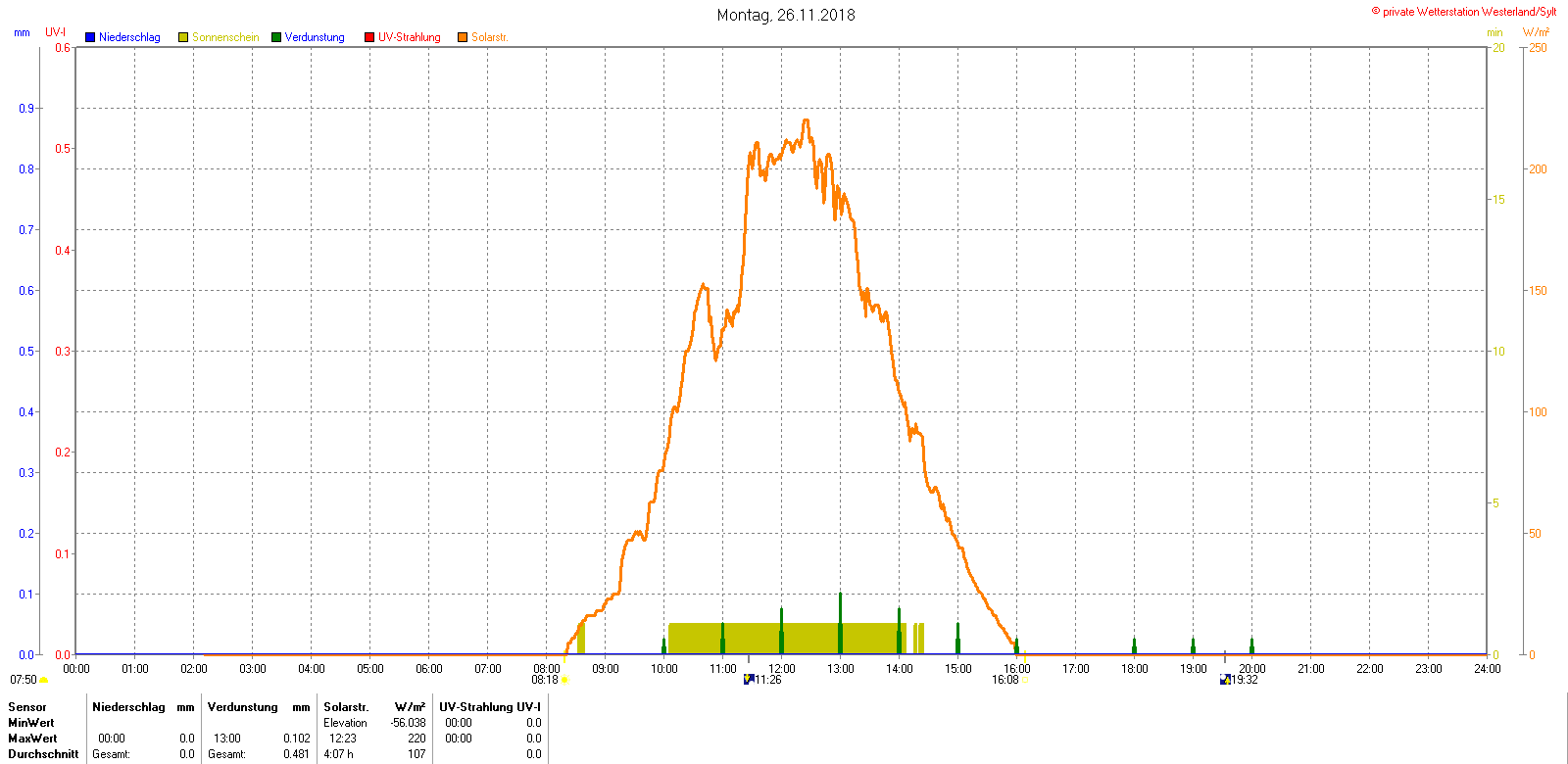Click the red UV-I axis unit label
Screen dimensions: 1568x764
56,32
